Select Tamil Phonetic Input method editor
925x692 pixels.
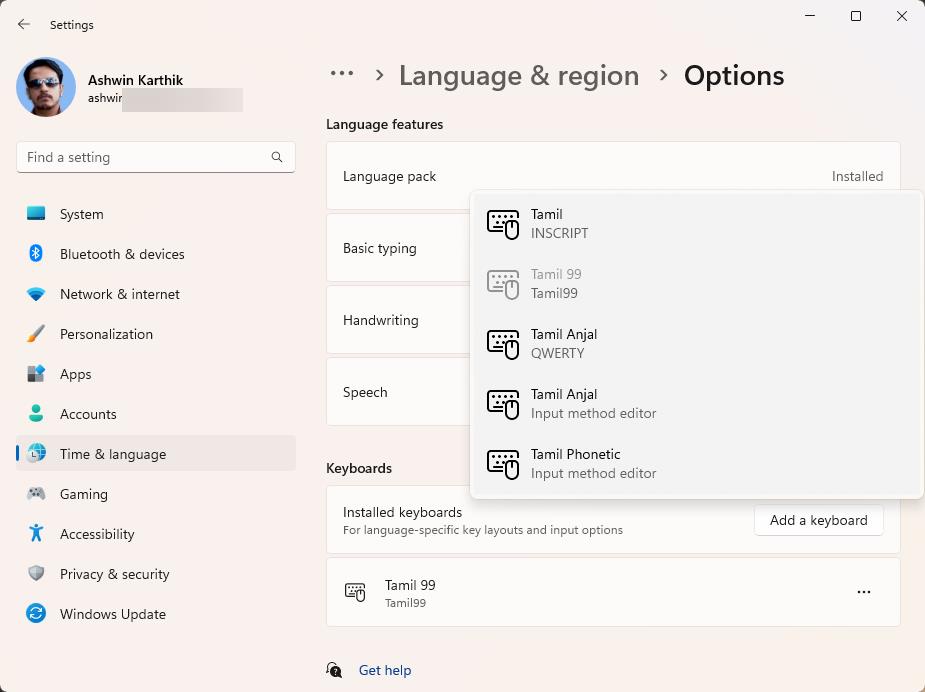697,464
